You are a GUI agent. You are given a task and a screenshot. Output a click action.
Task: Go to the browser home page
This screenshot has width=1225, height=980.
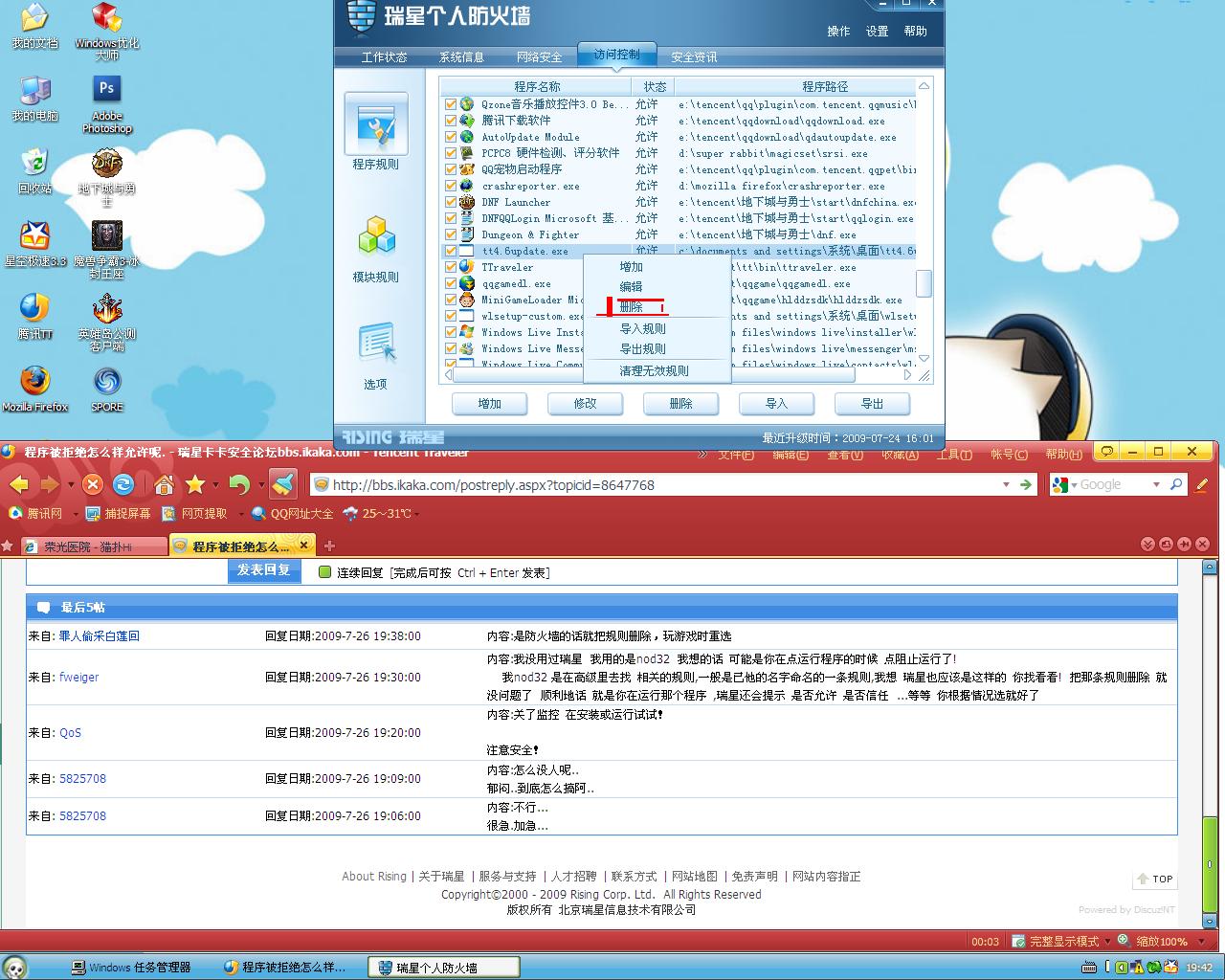165,484
